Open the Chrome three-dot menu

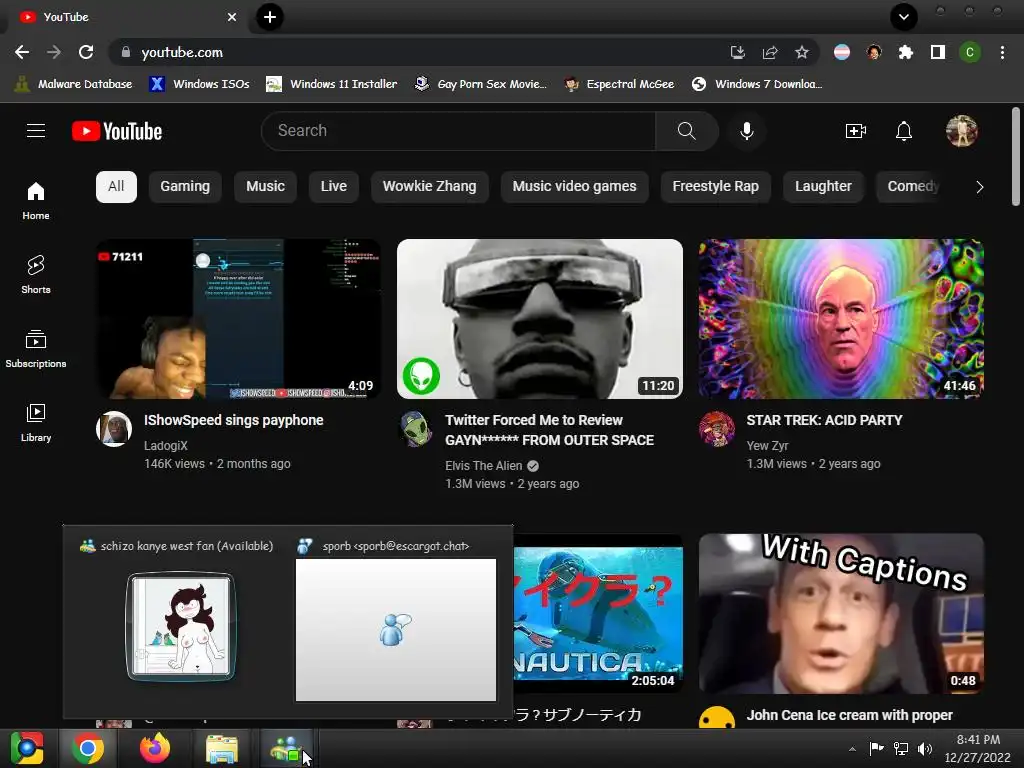[1002, 52]
